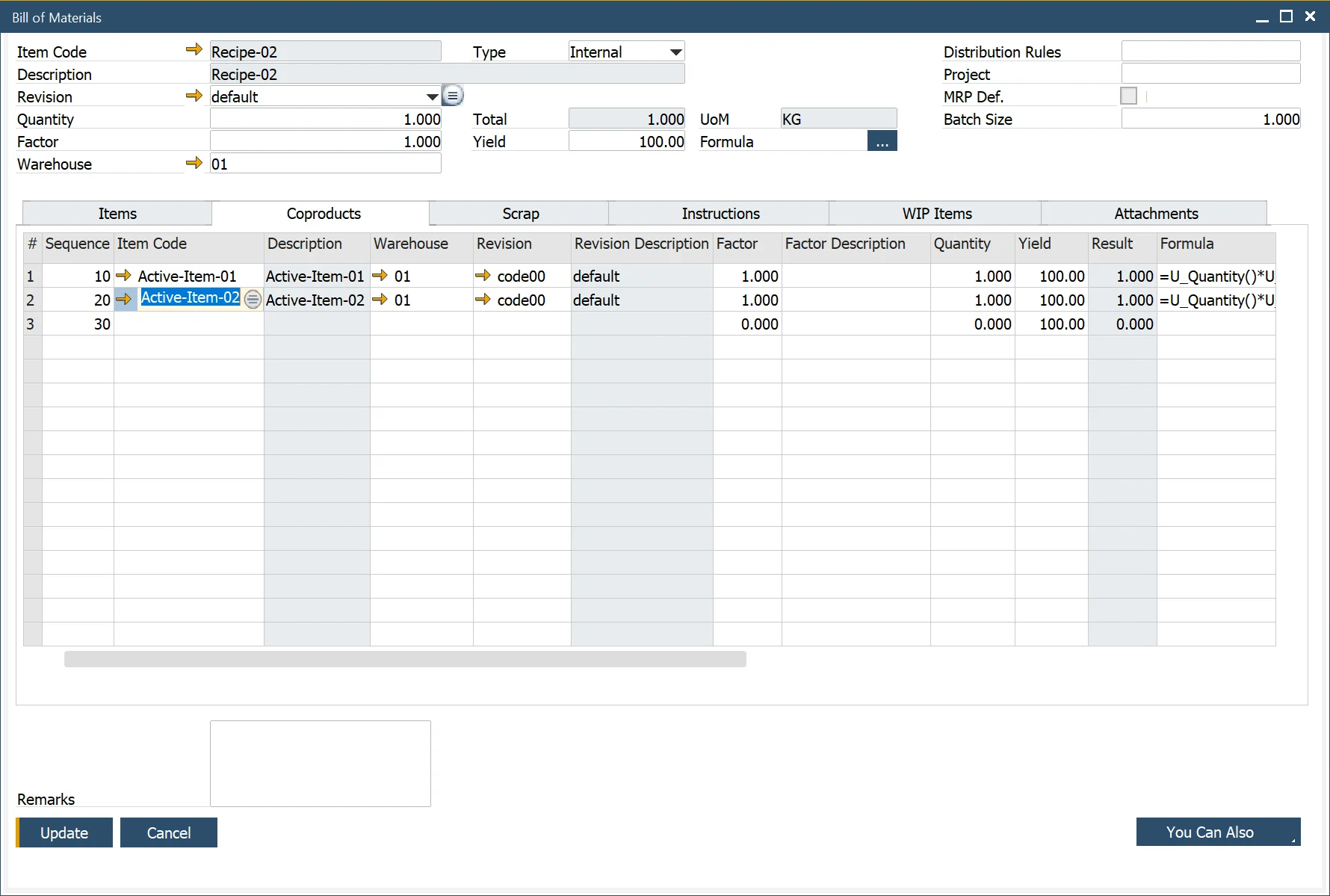
Task: Click the list icon next to Active-Item-02
Action: click(x=253, y=300)
